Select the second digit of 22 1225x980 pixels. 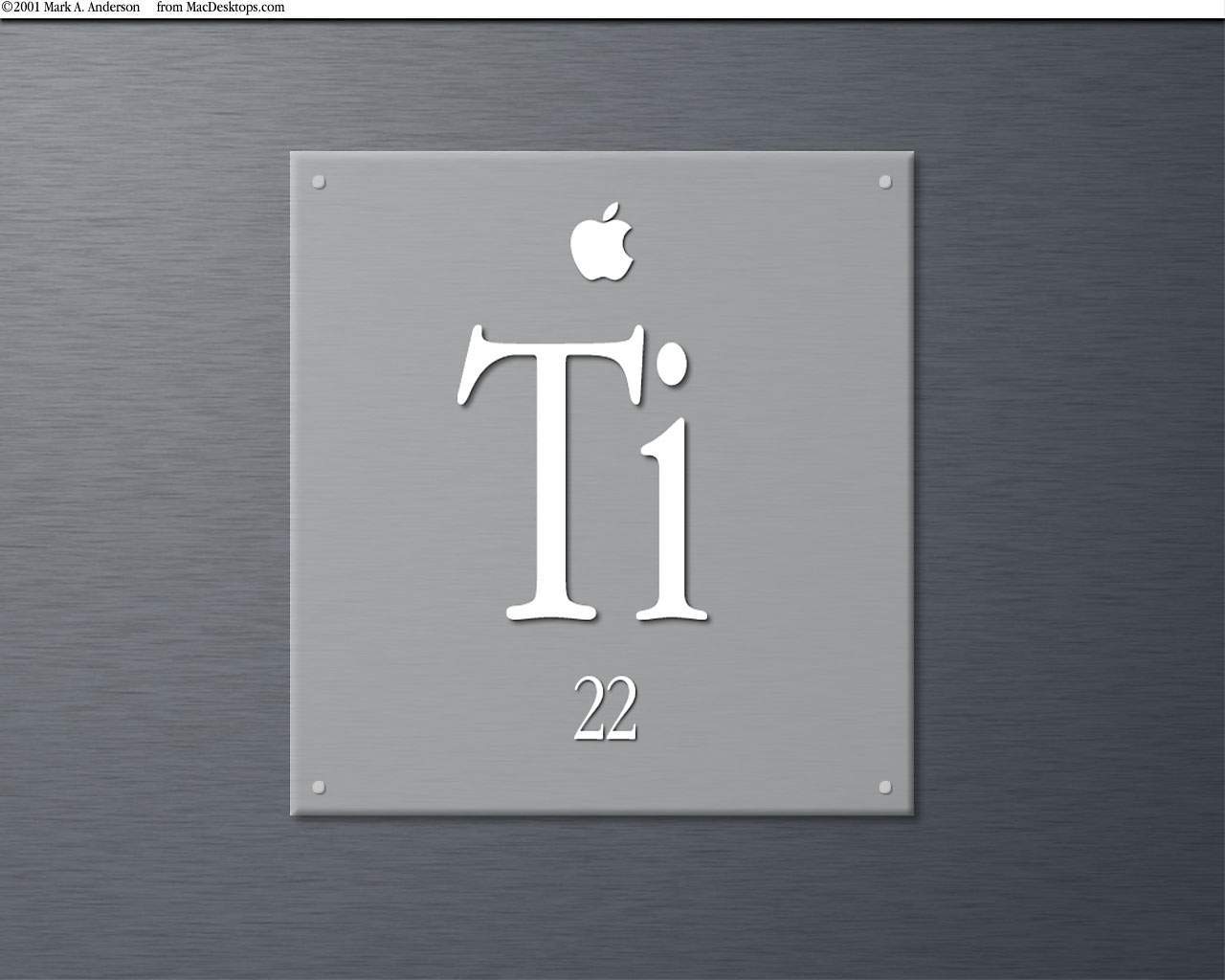pos(620,708)
